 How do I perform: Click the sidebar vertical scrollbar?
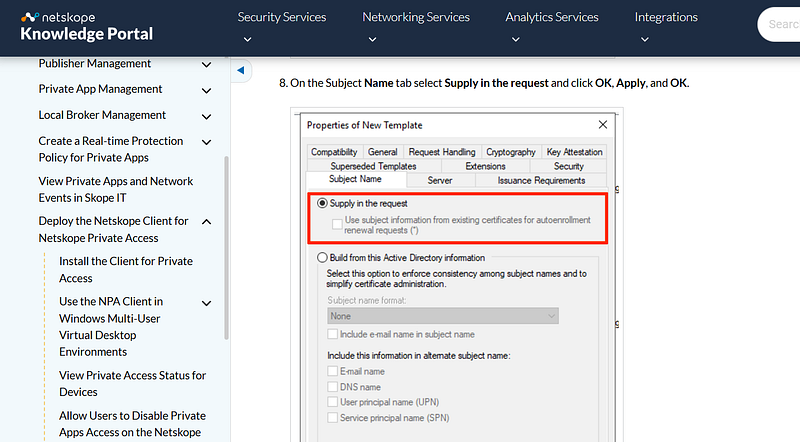point(226,248)
